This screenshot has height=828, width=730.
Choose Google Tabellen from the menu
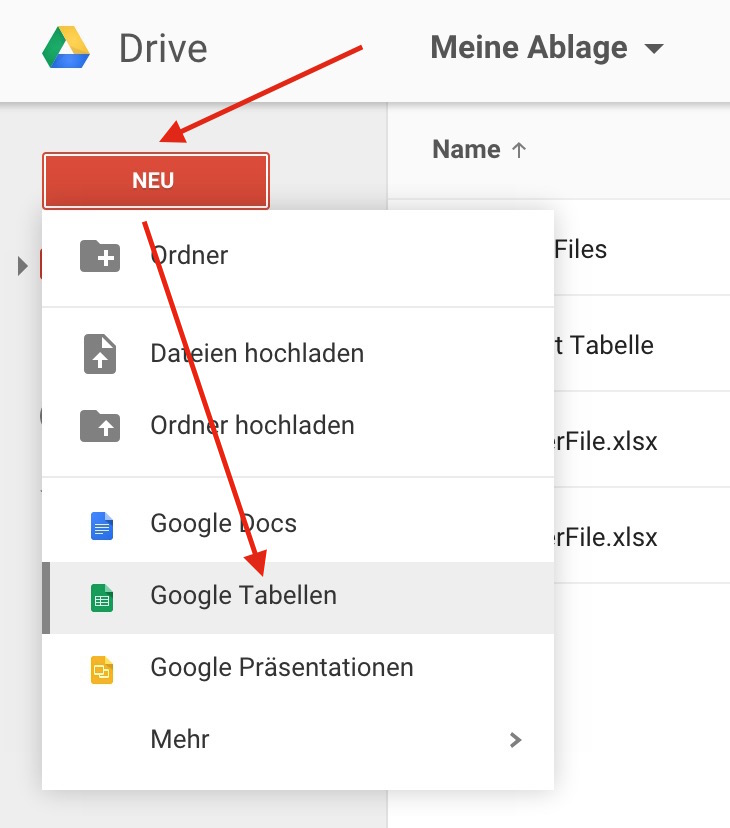(x=298, y=598)
